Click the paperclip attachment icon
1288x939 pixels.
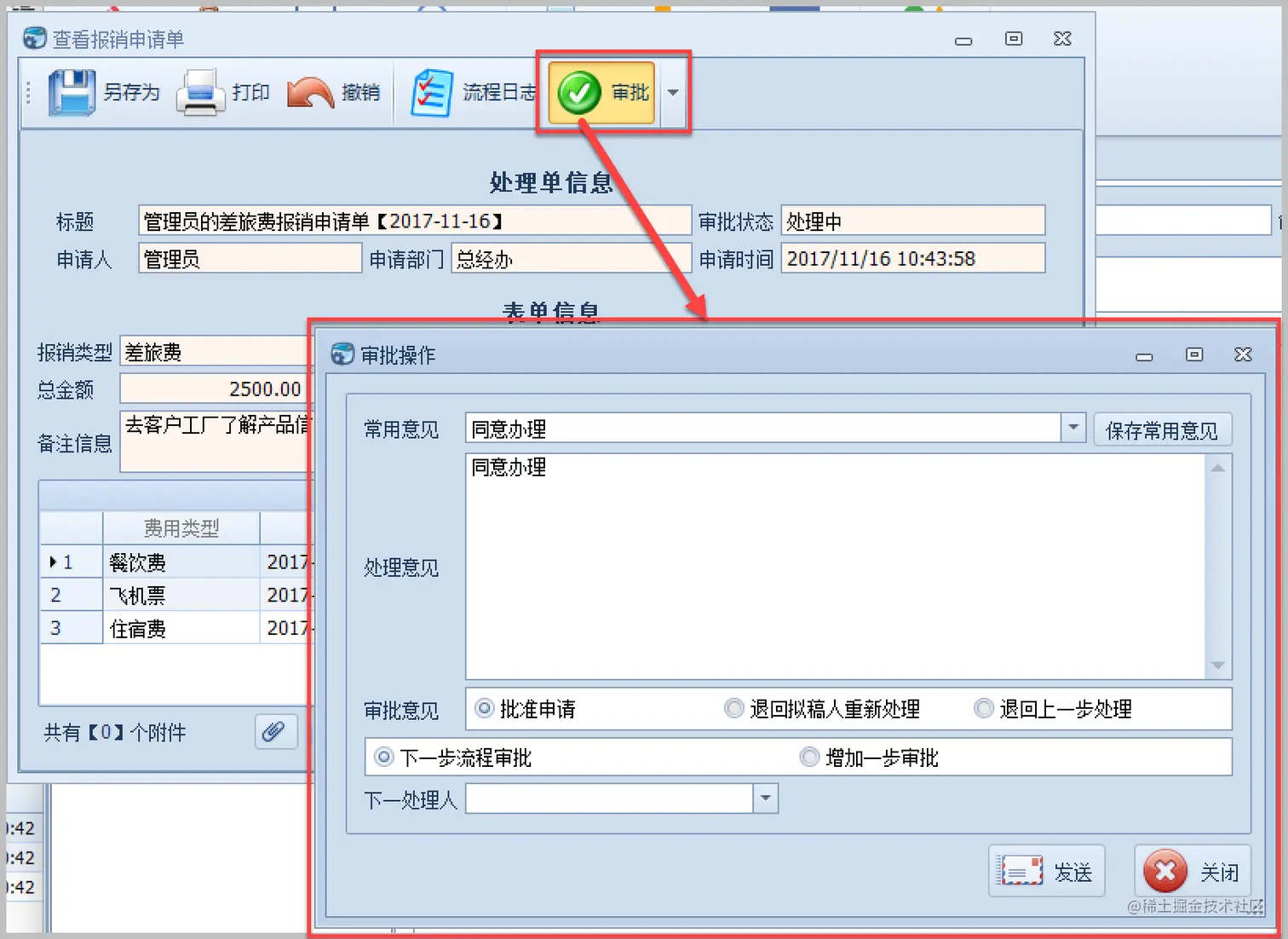click(275, 731)
